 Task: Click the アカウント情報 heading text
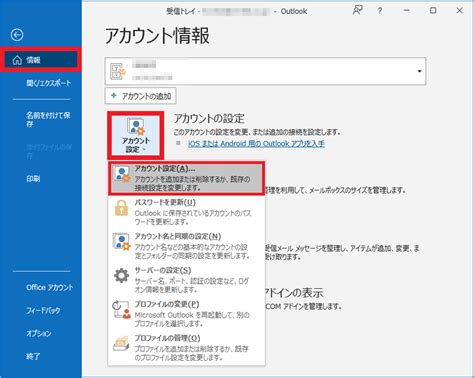click(x=157, y=36)
